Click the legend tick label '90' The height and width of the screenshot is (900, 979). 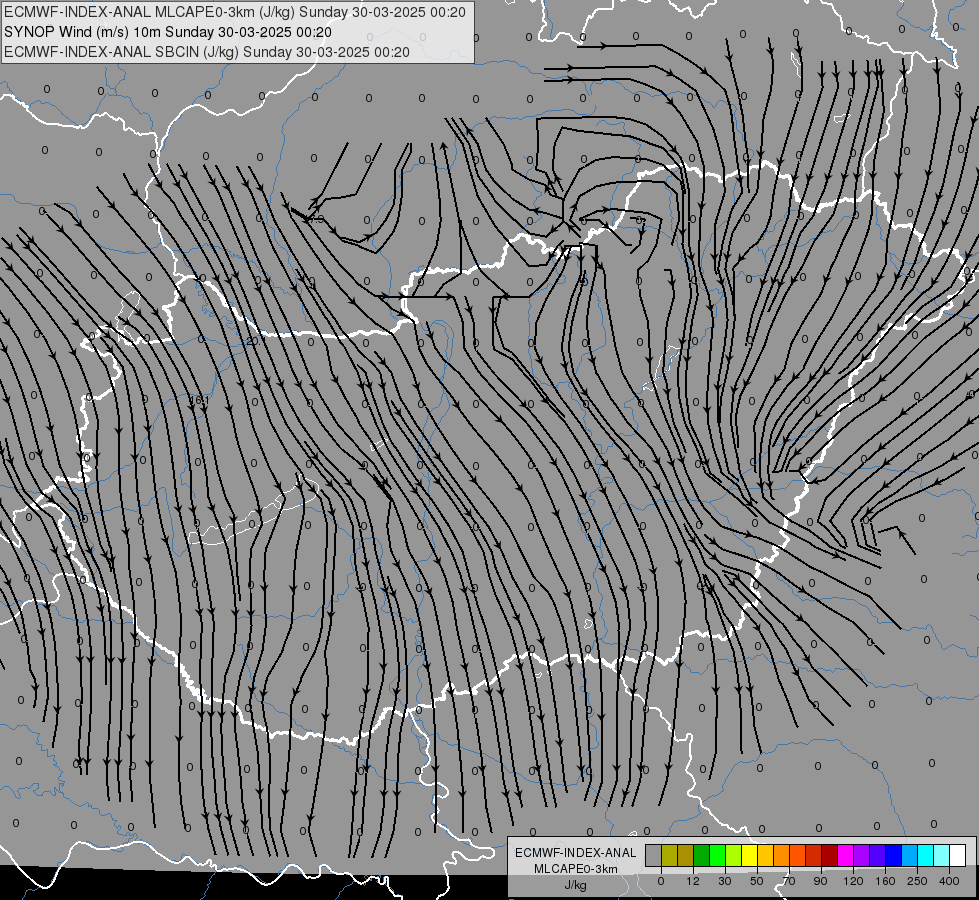pos(821,881)
